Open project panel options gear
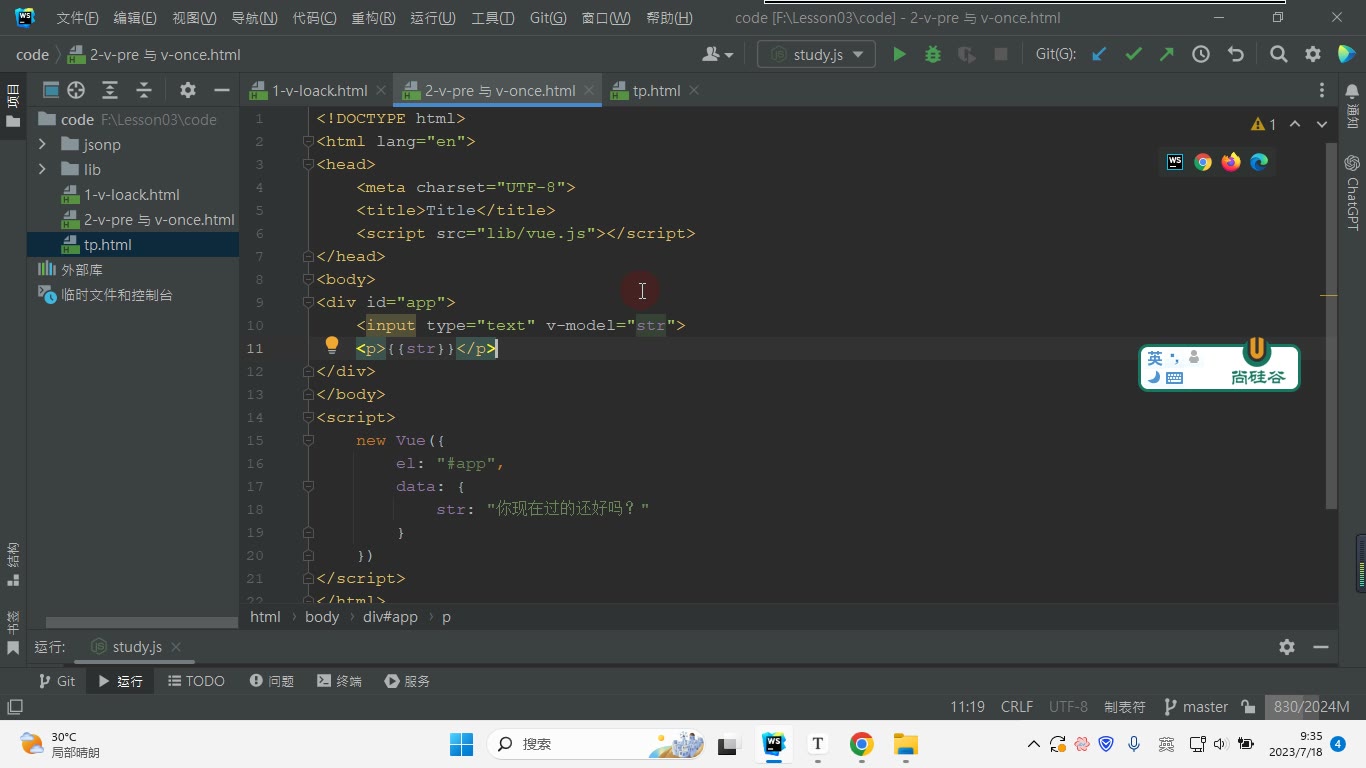This screenshot has width=1366, height=768. [187, 90]
